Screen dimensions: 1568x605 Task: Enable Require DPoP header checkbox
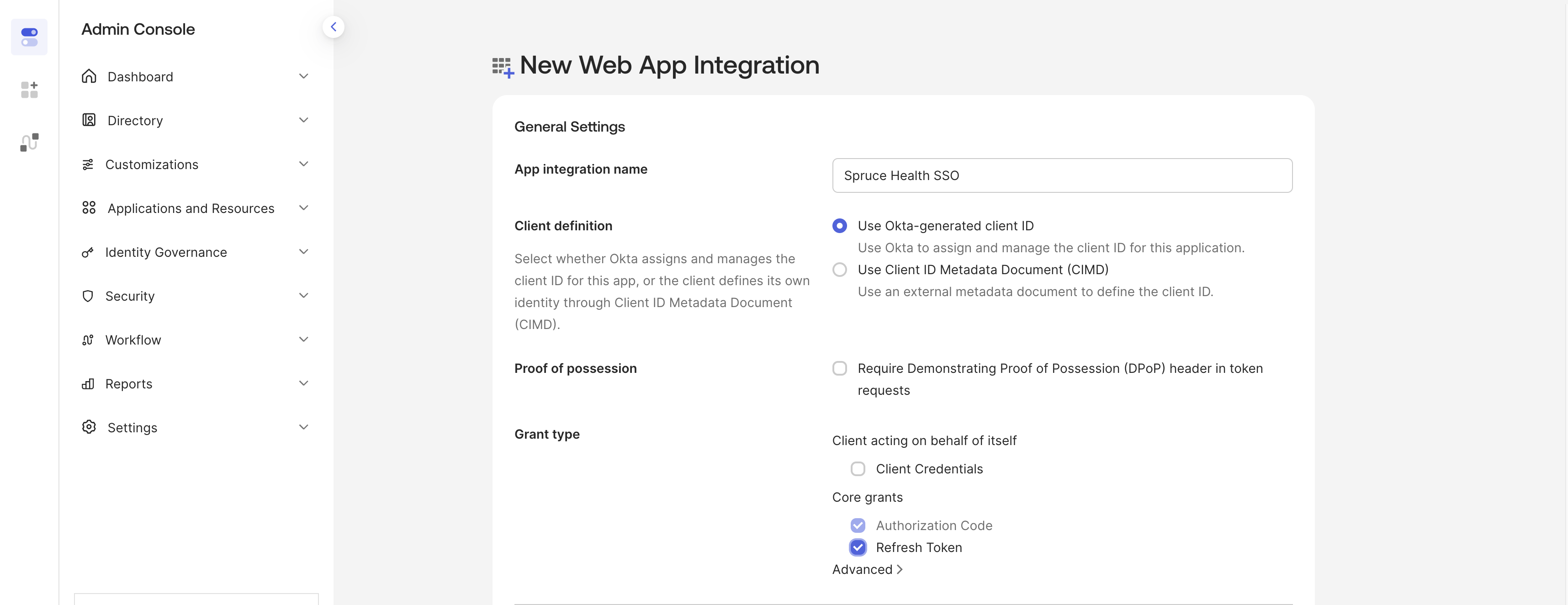click(x=839, y=368)
